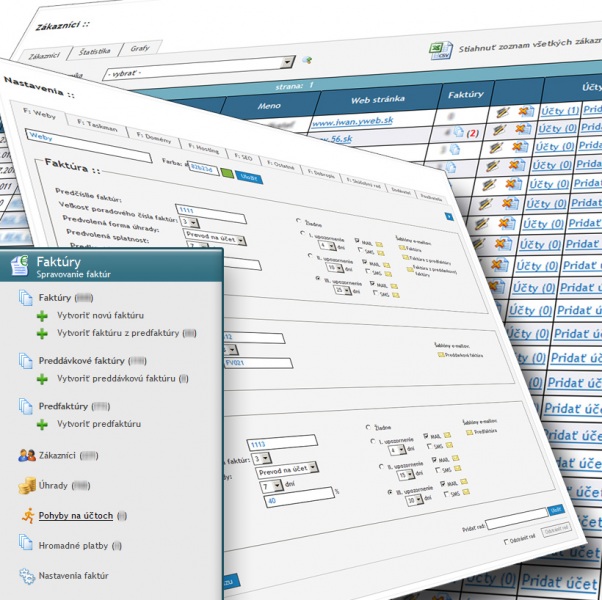Click the documents icon beside Faktúry menu entry
The image size is (602, 600).
point(26,298)
